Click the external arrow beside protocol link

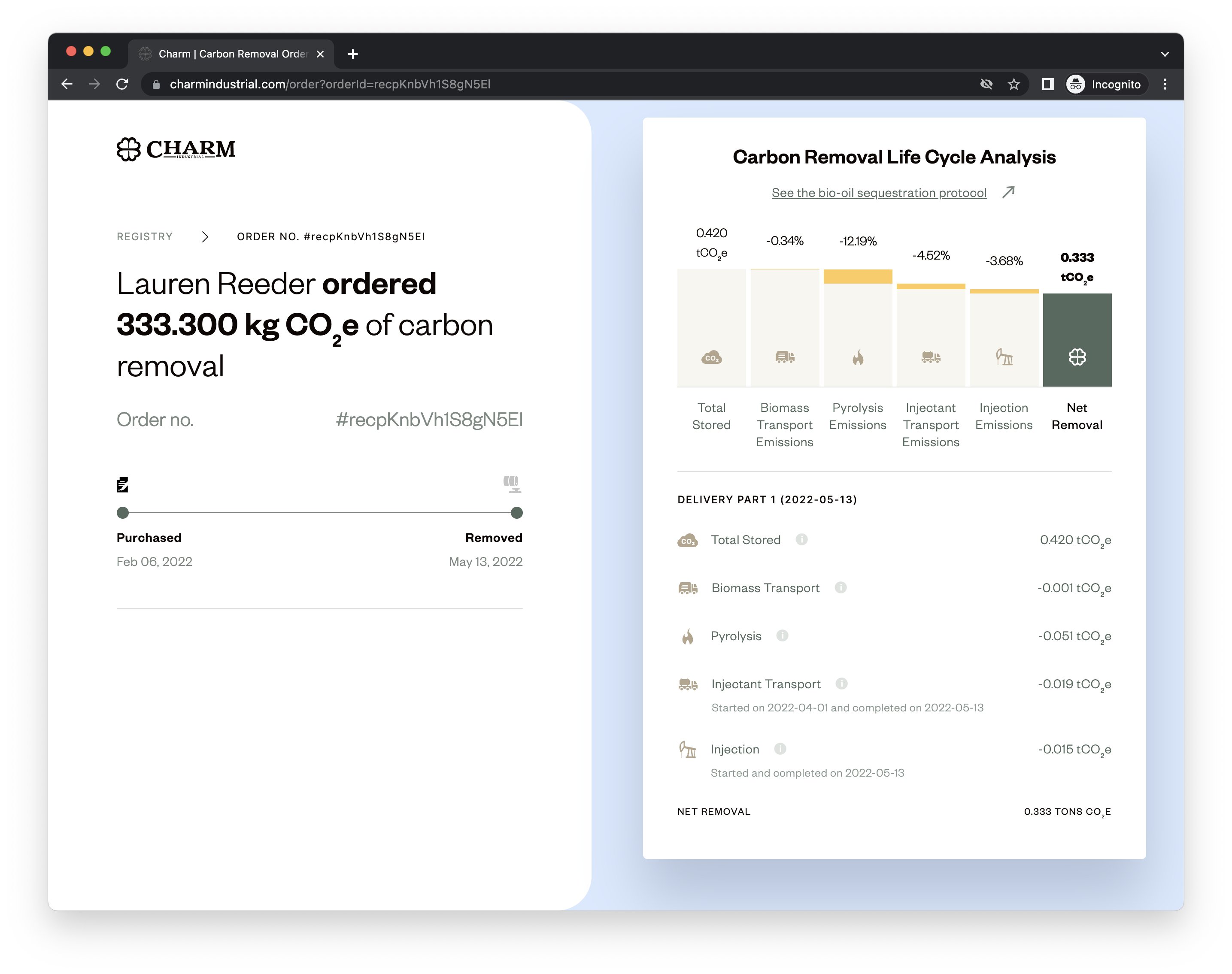[1008, 192]
